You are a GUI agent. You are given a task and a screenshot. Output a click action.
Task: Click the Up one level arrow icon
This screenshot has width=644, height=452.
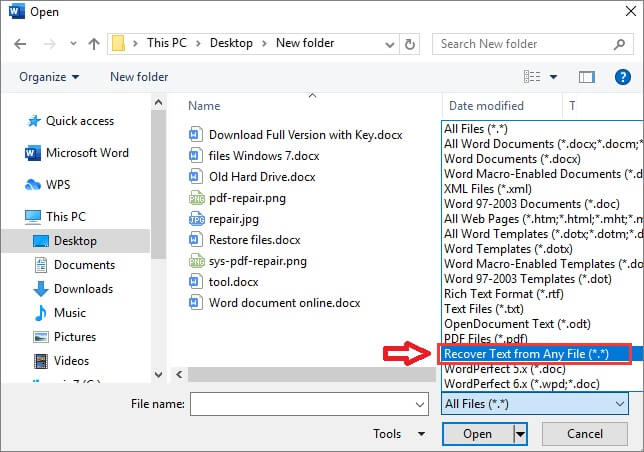pos(93,44)
